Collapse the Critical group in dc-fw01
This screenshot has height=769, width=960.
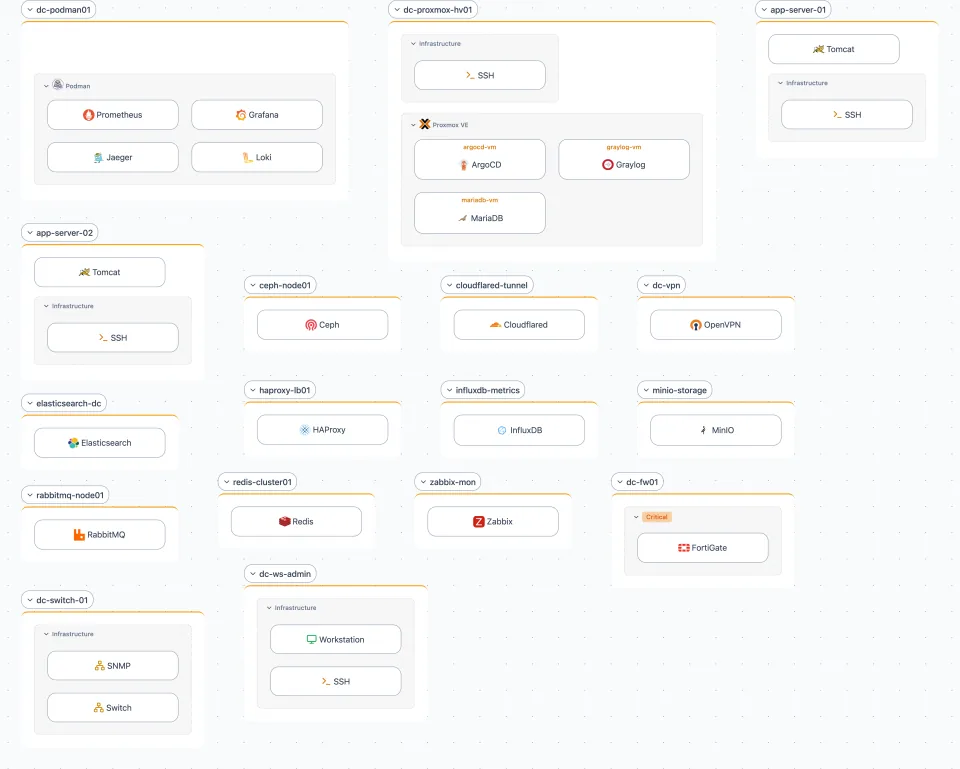coord(636,517)
